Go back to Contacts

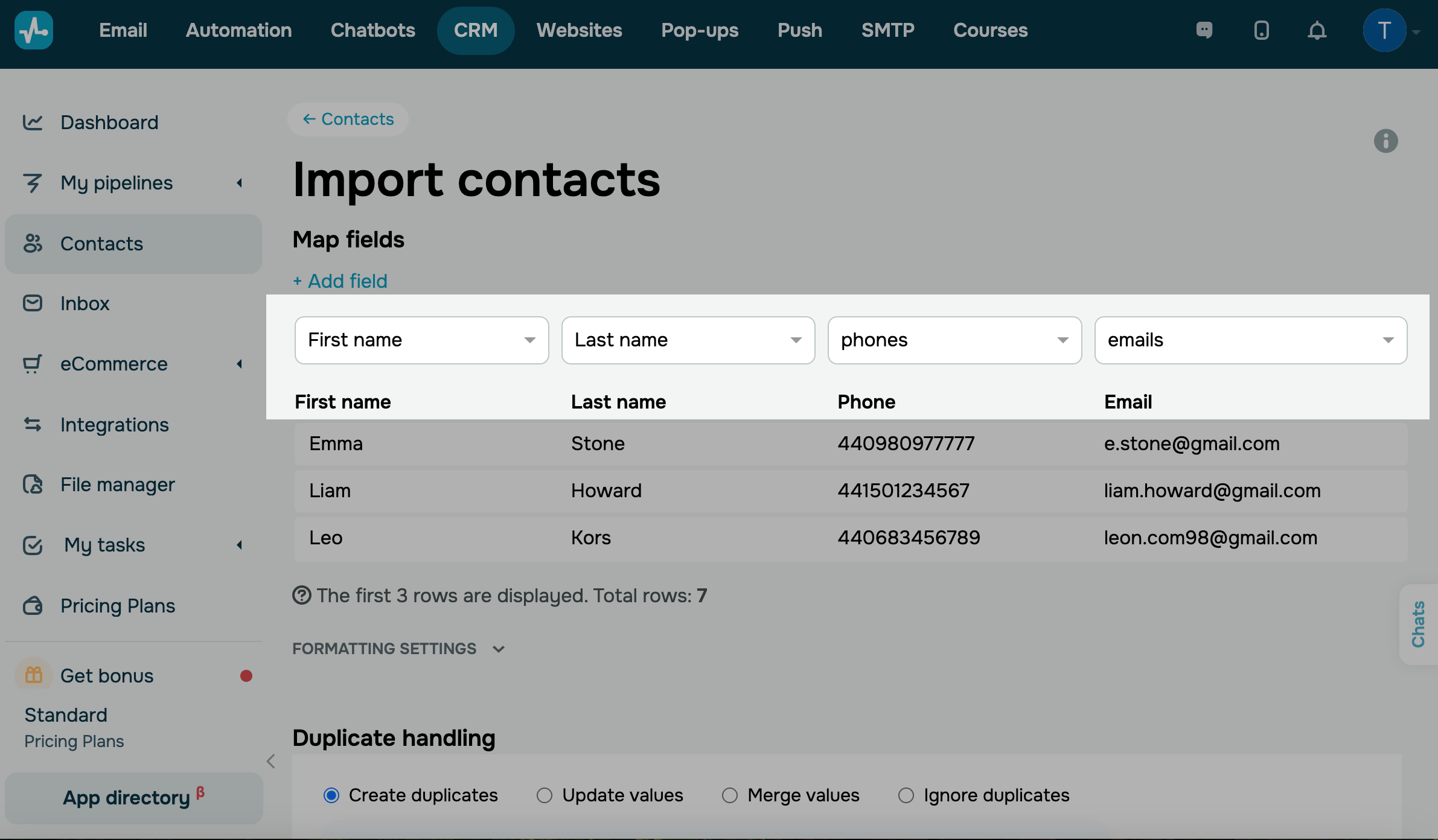click(x=348, y=119)
